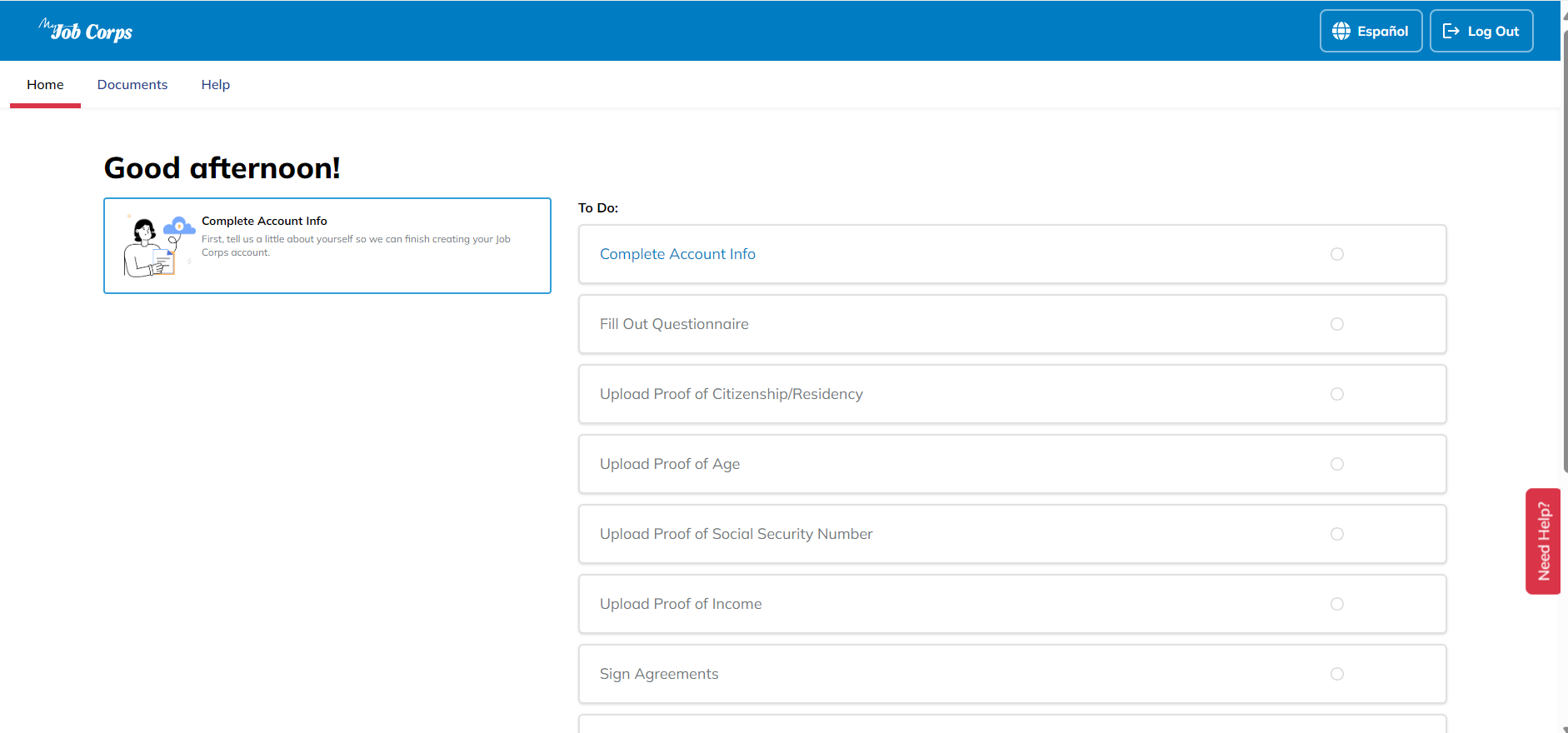The height and width of the screenshot is (733, 1568).
Task: Click the Complete Account Info illustration
Action: 159,246
